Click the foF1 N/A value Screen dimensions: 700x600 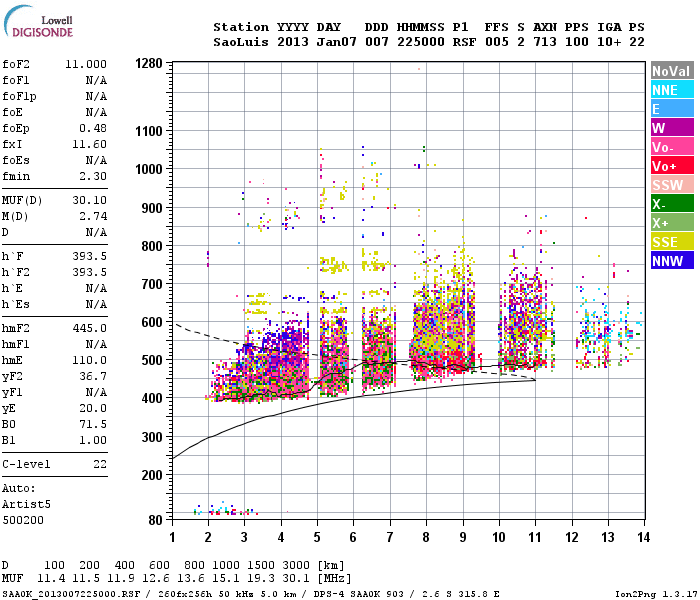click(96, 80)
